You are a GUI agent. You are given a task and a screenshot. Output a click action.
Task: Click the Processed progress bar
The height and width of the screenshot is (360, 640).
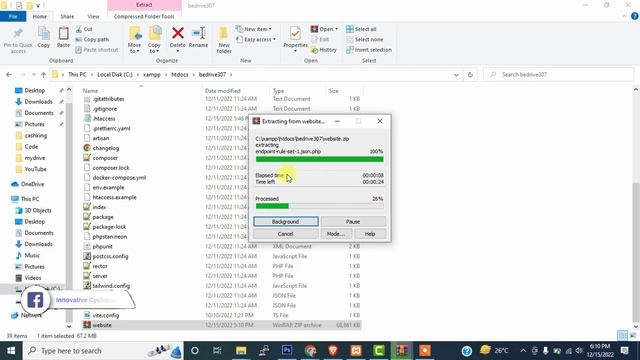[320, 206]
